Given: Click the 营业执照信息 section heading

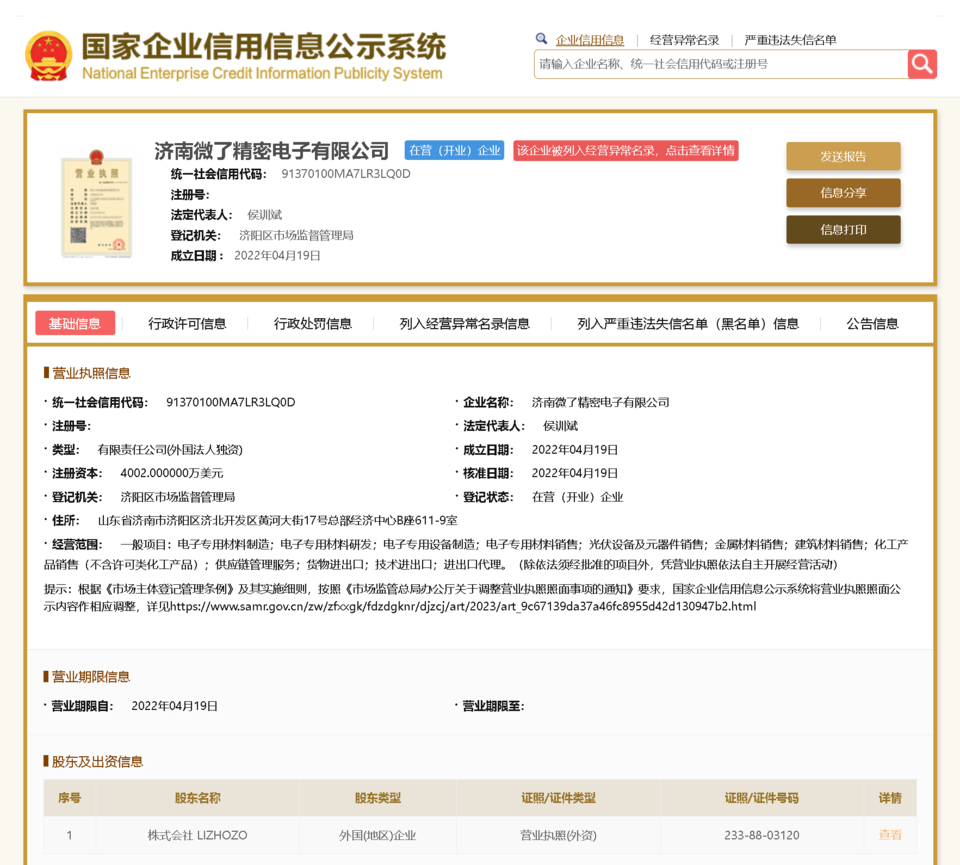Looking at the screenshot, I should click(91, 373).
